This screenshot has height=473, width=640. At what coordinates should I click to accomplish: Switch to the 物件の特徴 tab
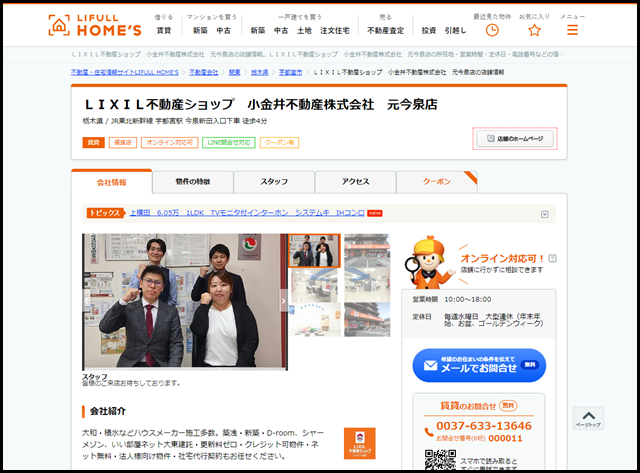(193, 182)
